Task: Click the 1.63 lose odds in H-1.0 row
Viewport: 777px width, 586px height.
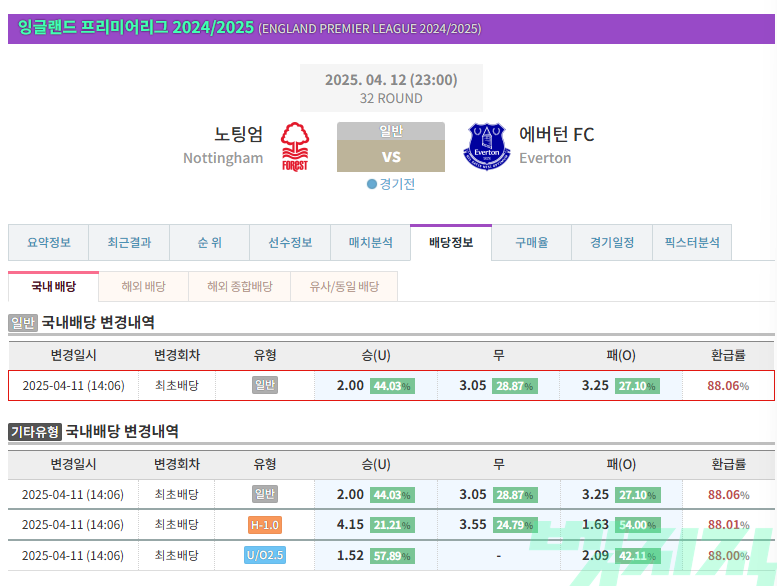Action: (x=595, y=525)
